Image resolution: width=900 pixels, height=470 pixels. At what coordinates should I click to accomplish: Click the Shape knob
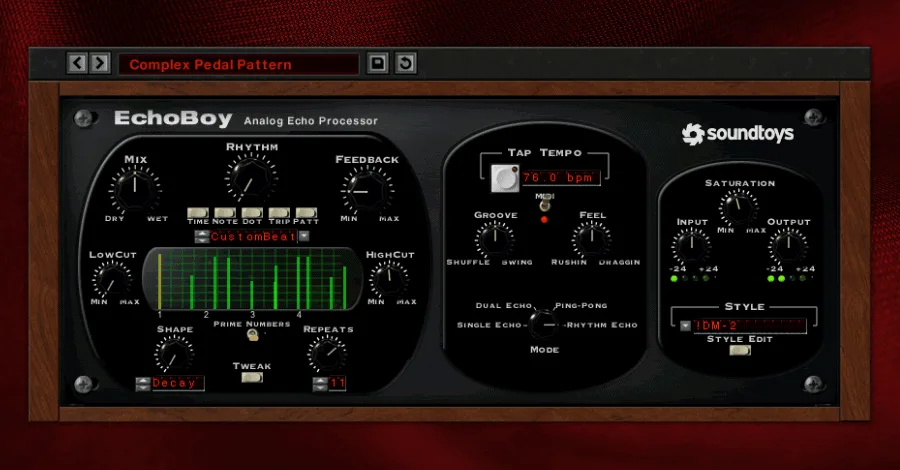tap(173, 354)
